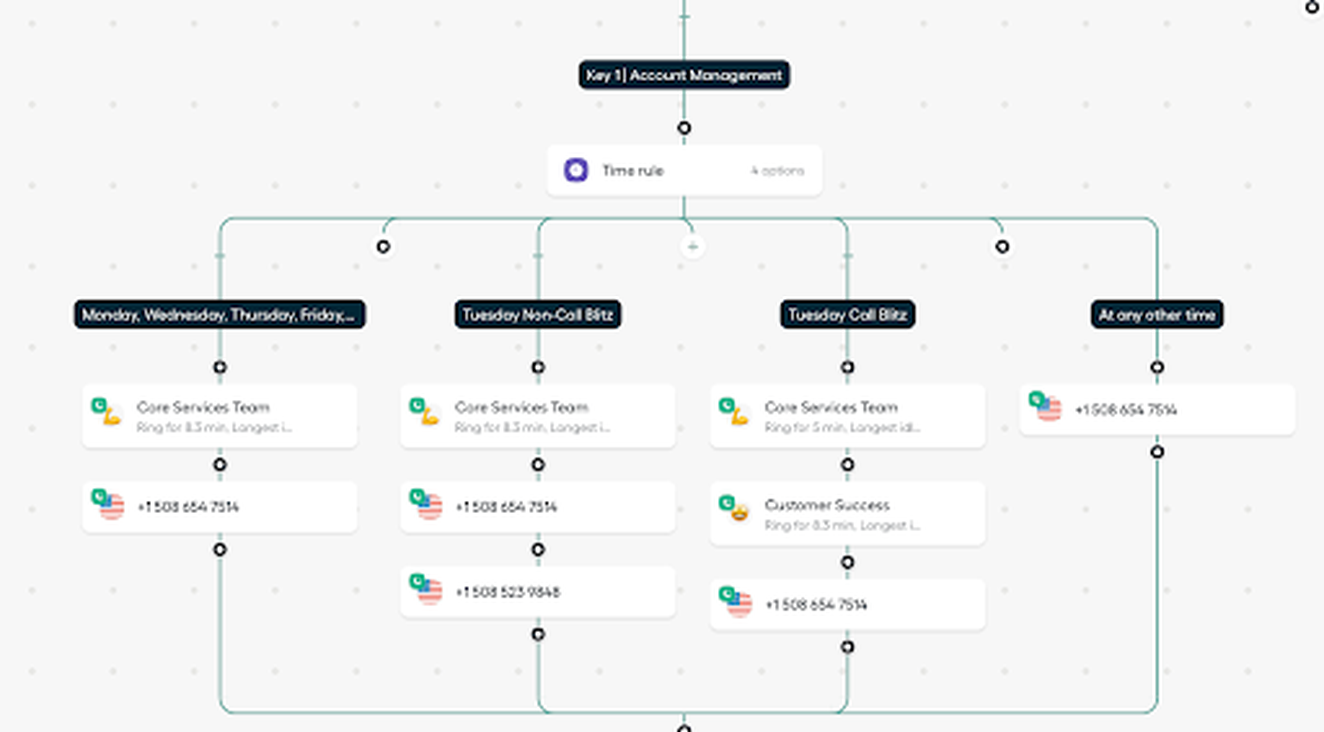Click +1 508 654 7514 under At any other time
This screenshot has height=732, width=1324.
pos(1126,410)
